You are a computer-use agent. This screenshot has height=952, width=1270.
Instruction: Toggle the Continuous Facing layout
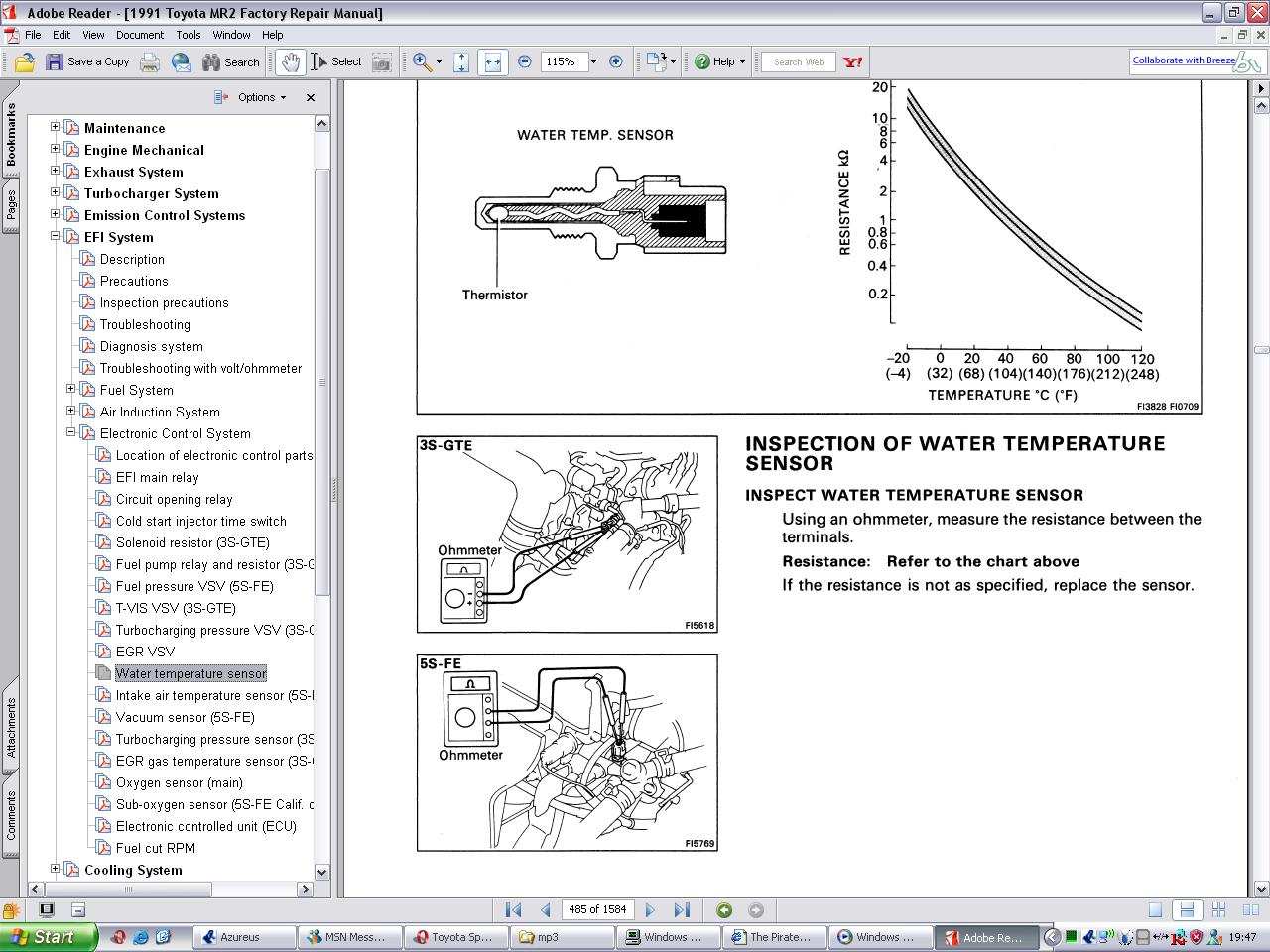1218,910
